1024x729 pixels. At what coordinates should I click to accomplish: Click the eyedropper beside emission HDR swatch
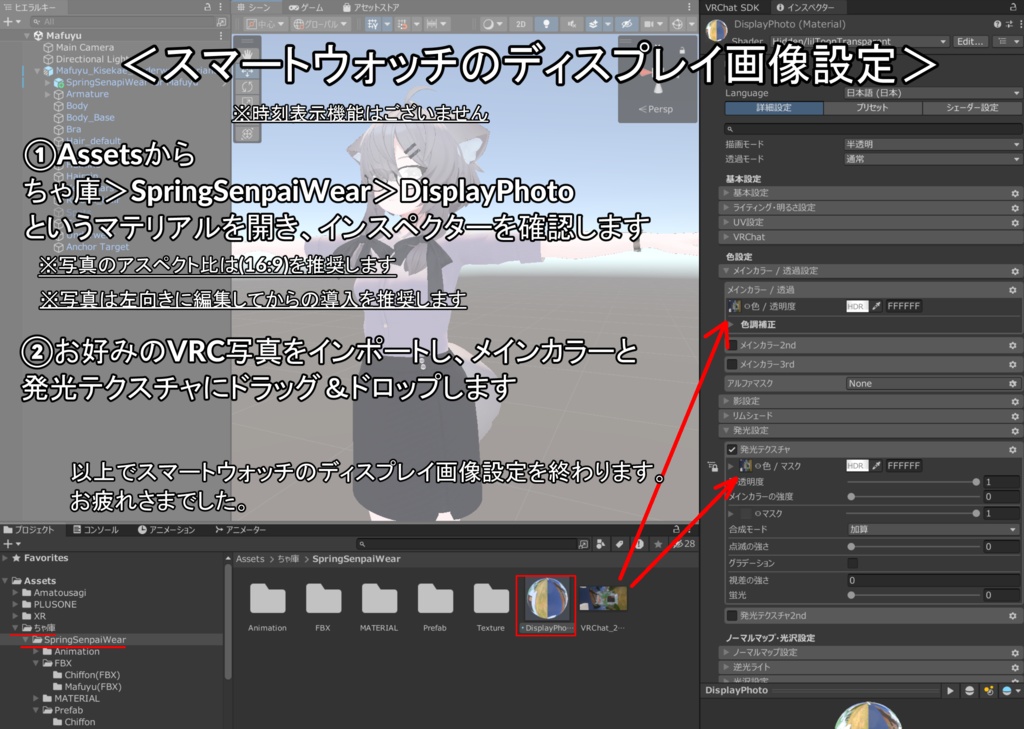[x=876, y=466]
